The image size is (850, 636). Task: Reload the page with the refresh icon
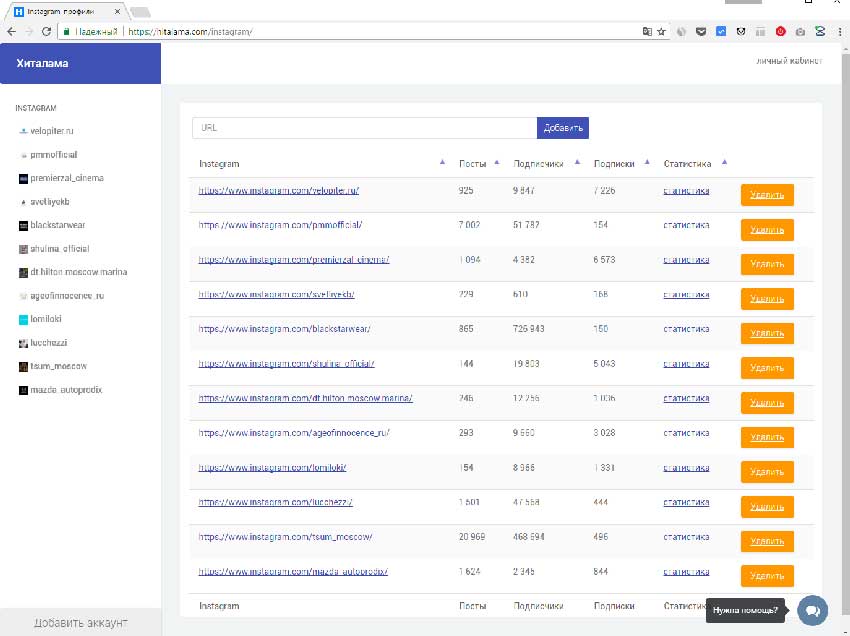click(46, 31)
